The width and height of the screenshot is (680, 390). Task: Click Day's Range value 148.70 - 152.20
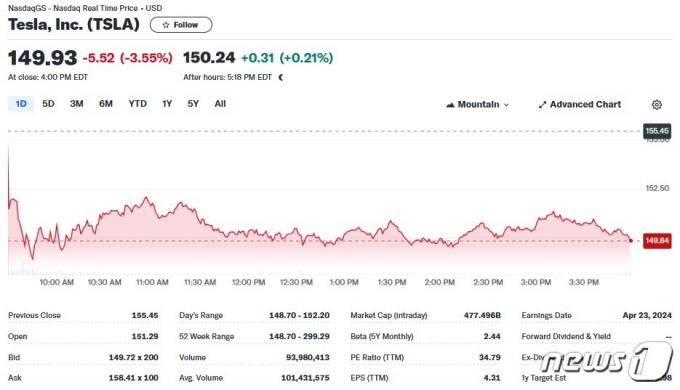click(299, 315)
